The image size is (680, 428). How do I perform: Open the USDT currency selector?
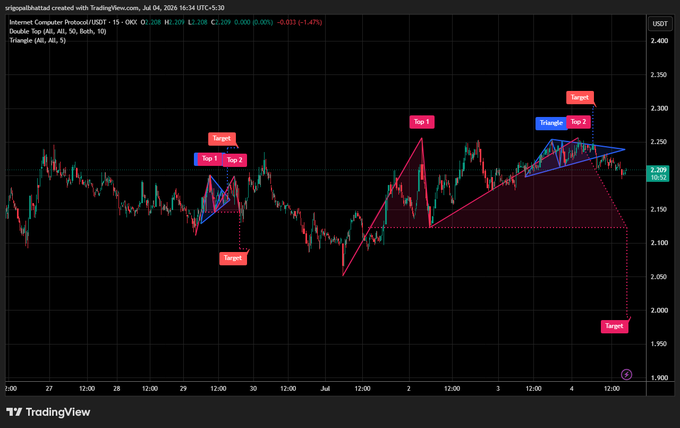pos(660,23)
